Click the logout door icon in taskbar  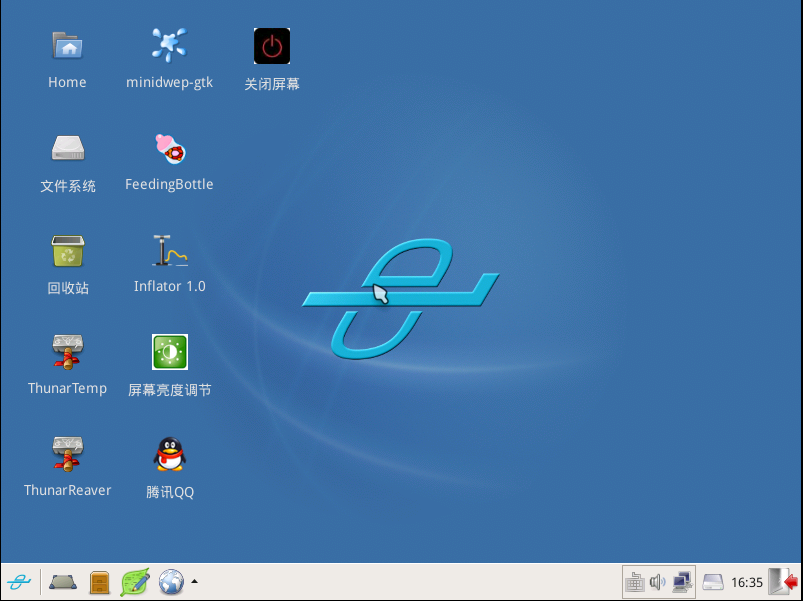(784, 582)
